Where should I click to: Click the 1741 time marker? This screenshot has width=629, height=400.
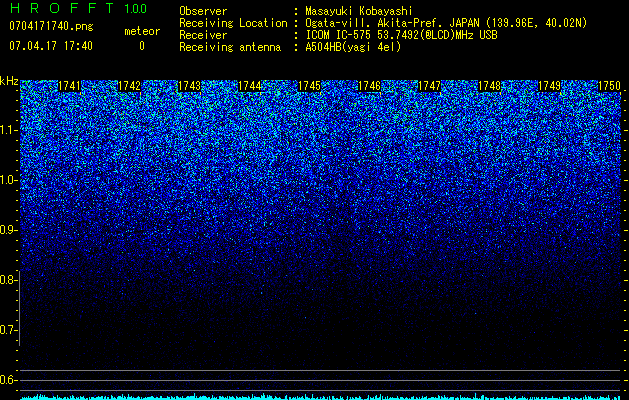tap(69, 86)
